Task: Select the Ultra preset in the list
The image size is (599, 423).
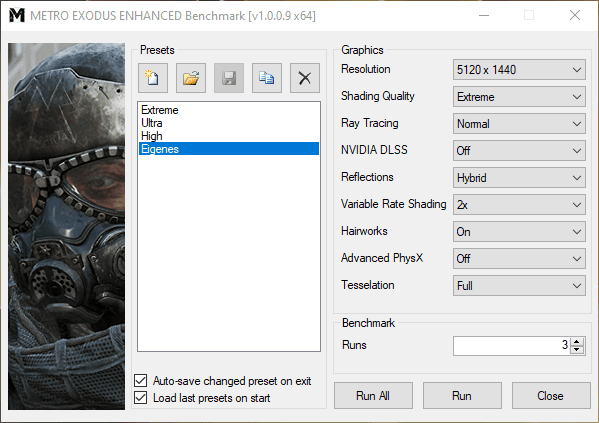Action: 229,123
